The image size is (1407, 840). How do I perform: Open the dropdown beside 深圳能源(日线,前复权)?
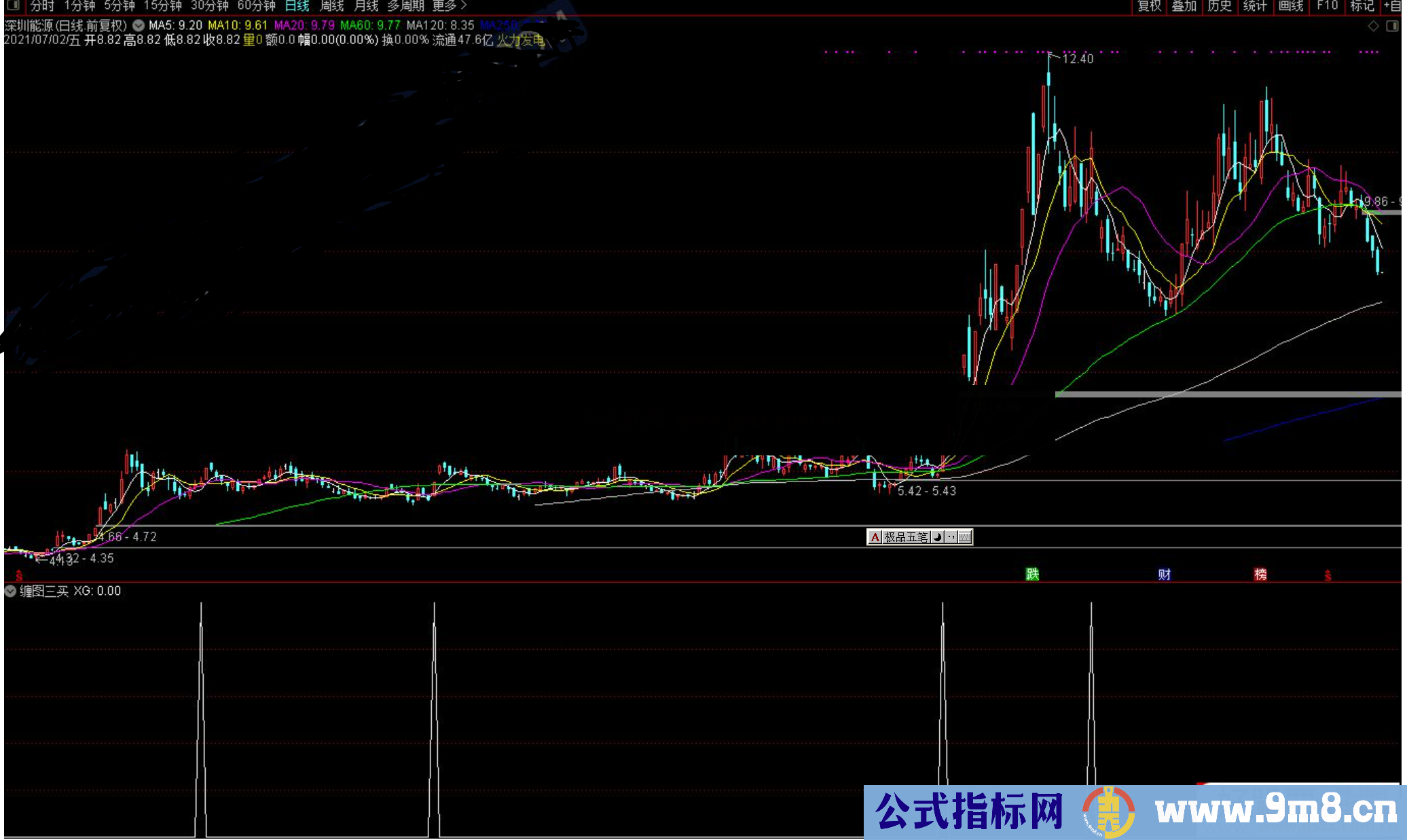point(139,26)
